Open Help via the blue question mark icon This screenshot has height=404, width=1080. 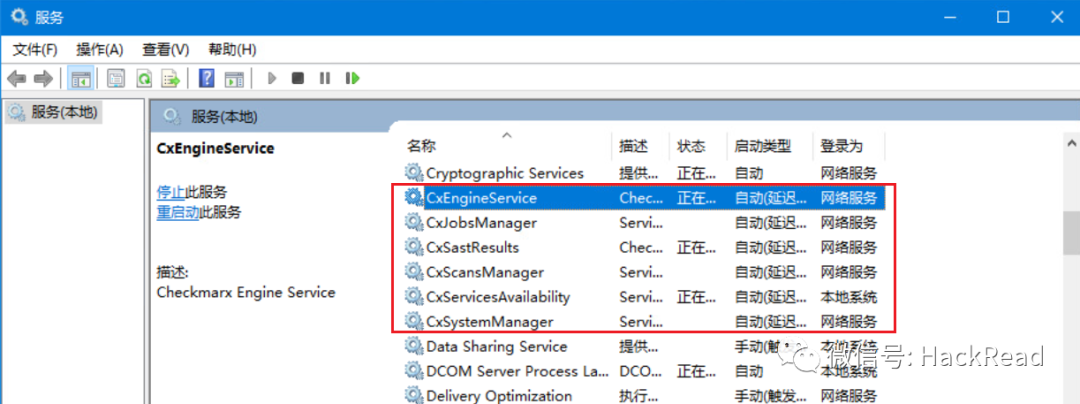pyautogui.click(x=206, y=78)
